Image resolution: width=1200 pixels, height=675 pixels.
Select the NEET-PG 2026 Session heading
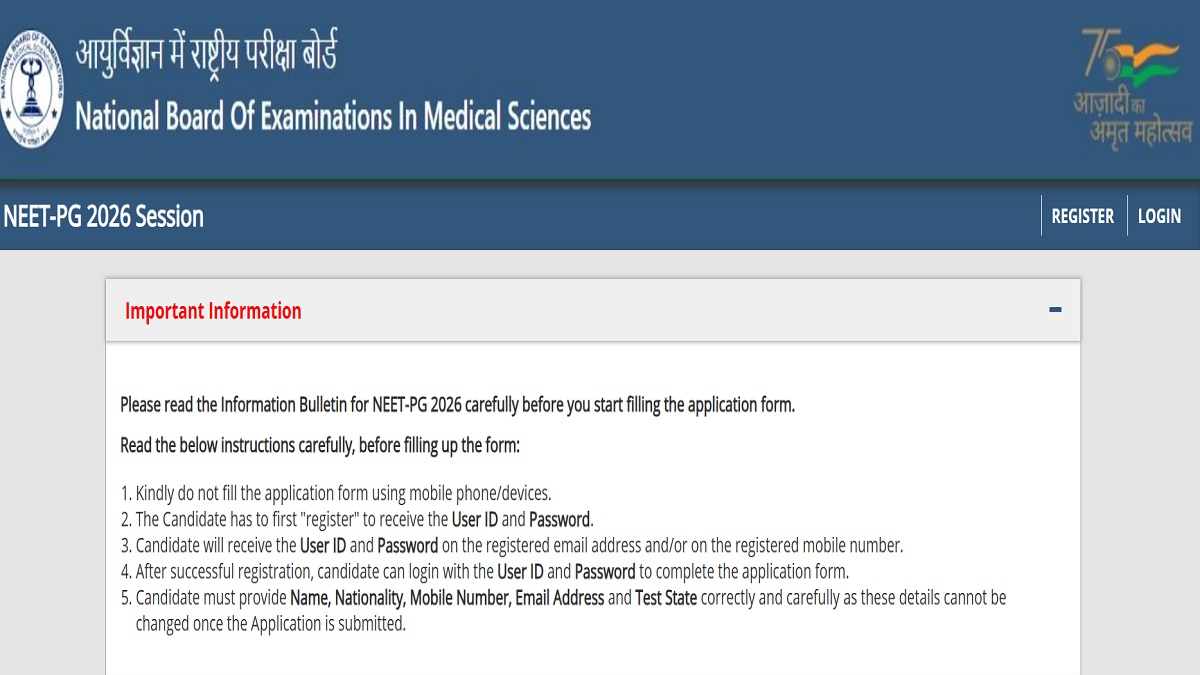click(104, 216)
